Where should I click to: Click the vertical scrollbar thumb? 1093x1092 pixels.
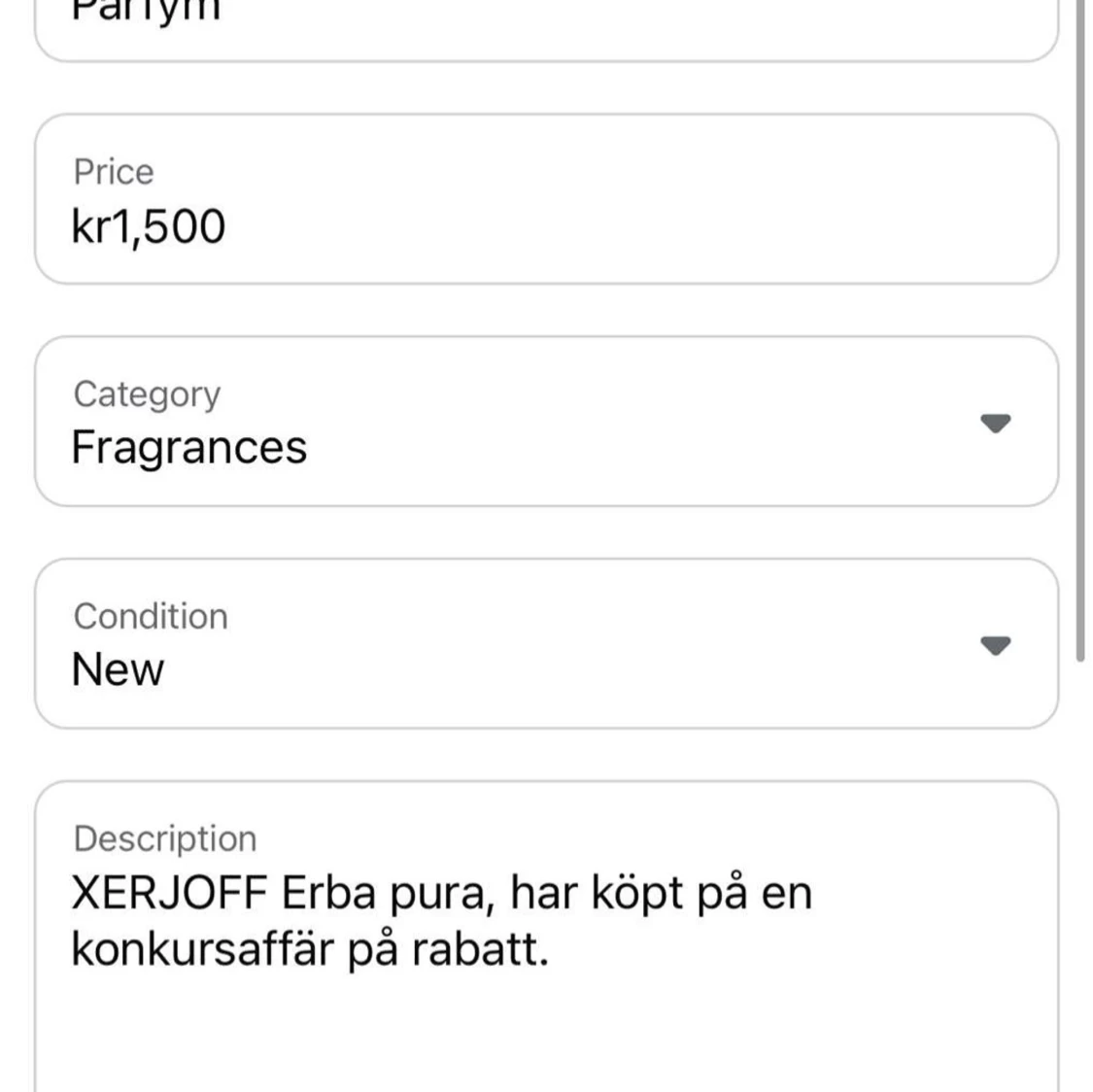(x=1079, y=330)
